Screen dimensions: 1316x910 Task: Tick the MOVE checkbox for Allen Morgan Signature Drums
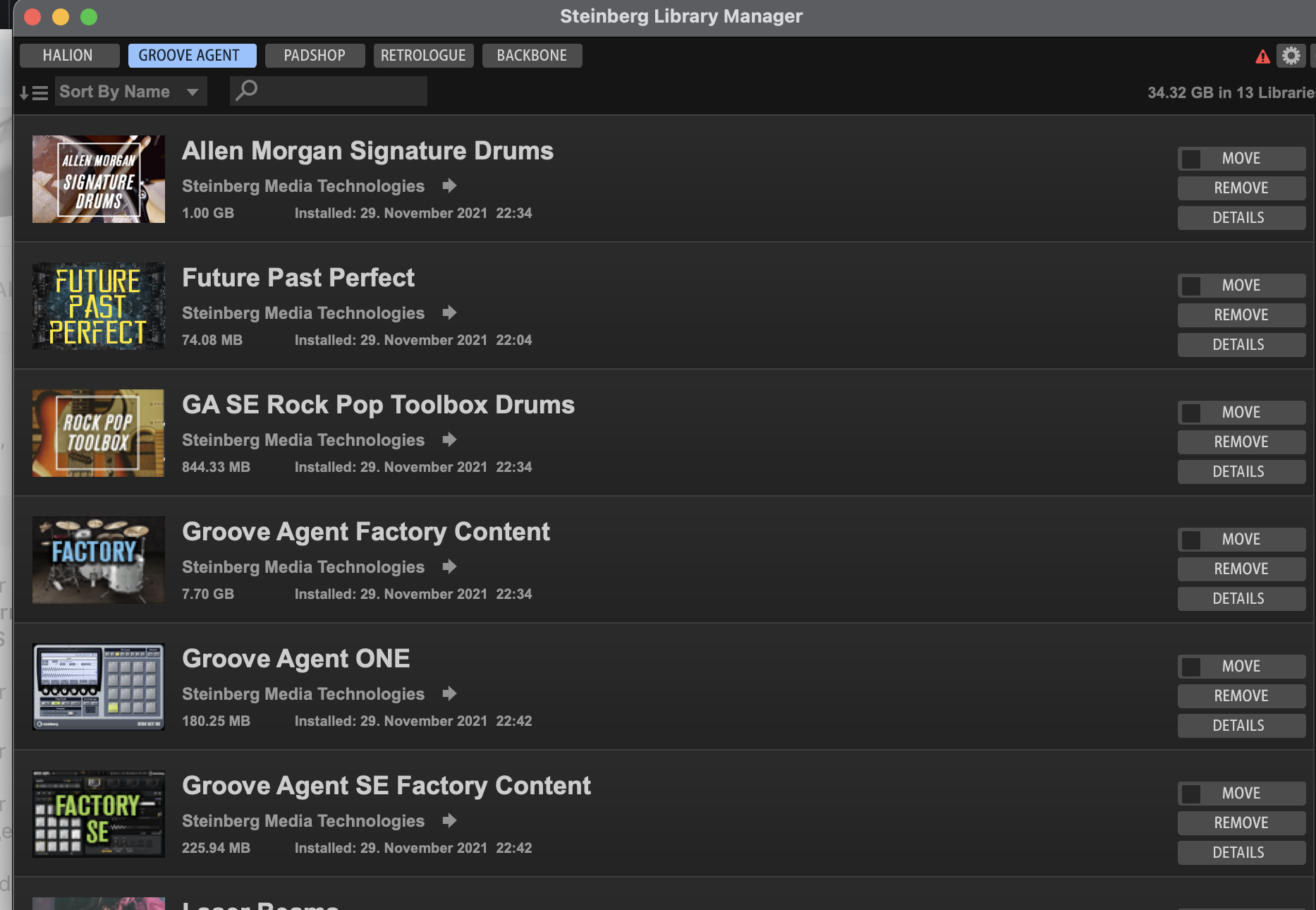(1191, 159)
